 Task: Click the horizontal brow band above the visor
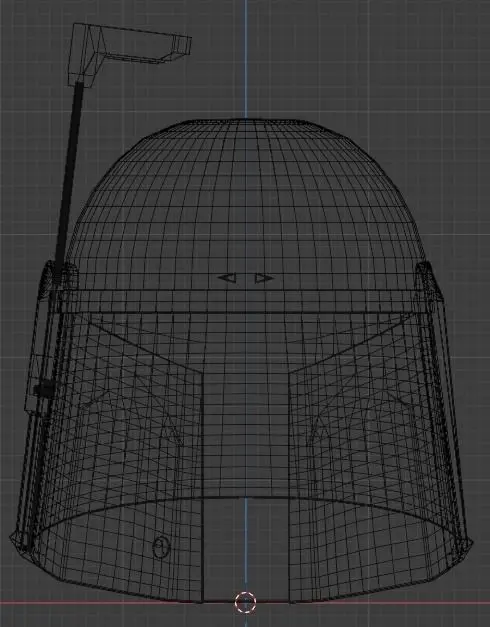245,302
